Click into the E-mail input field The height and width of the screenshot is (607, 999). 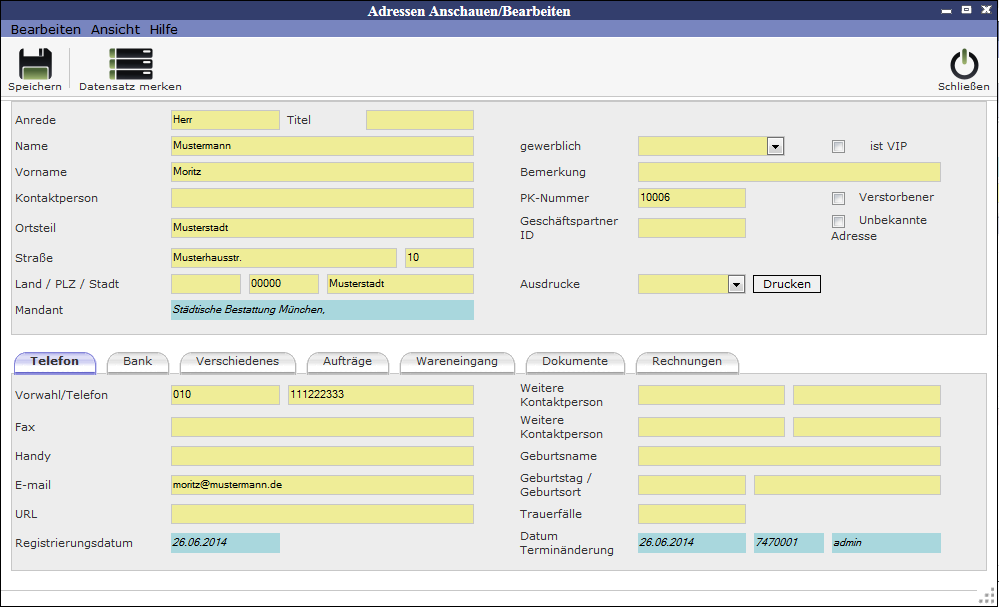click(322, 485)
